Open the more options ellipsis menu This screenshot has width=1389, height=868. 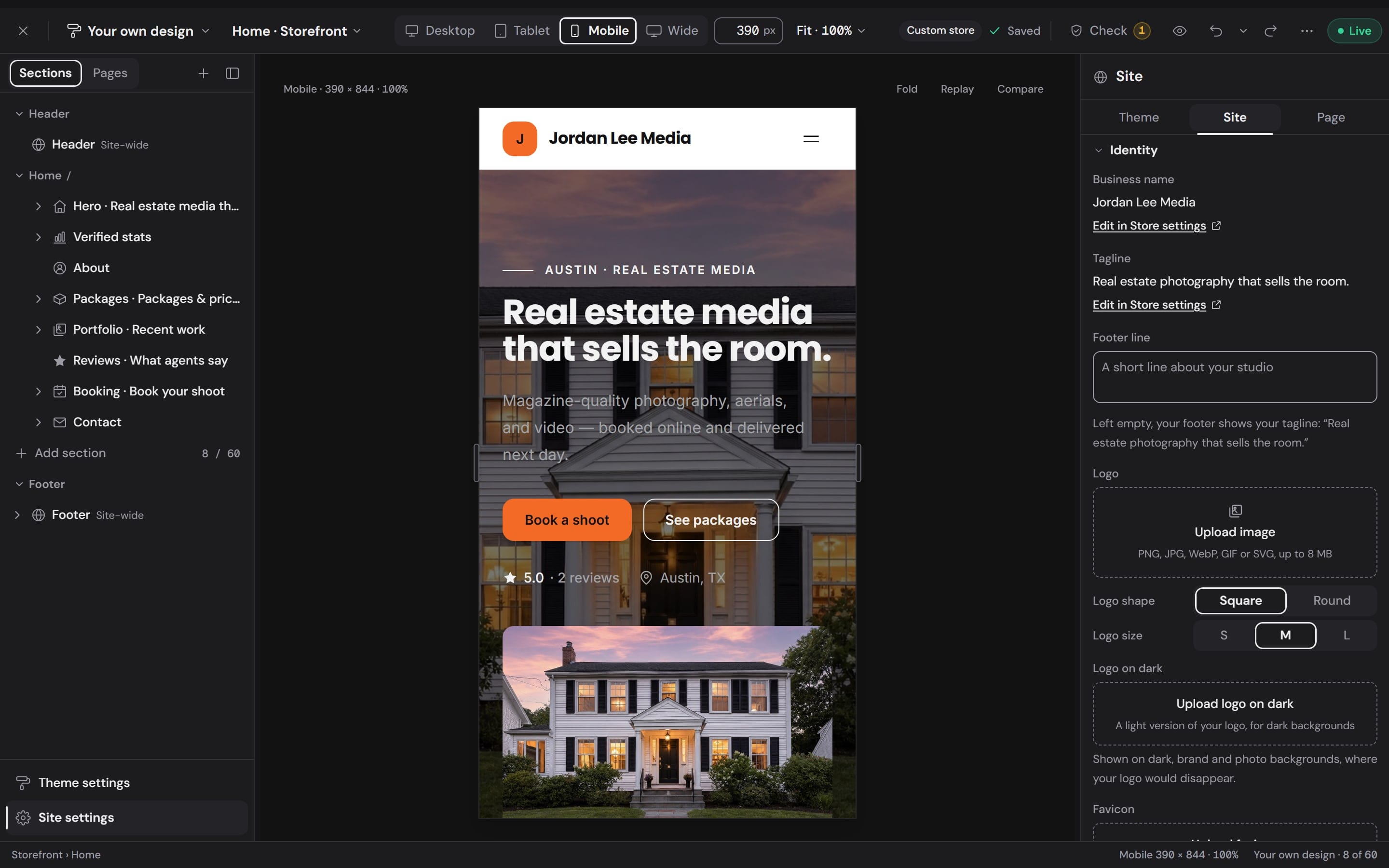pyautogui.click(x=1307, y=31)
